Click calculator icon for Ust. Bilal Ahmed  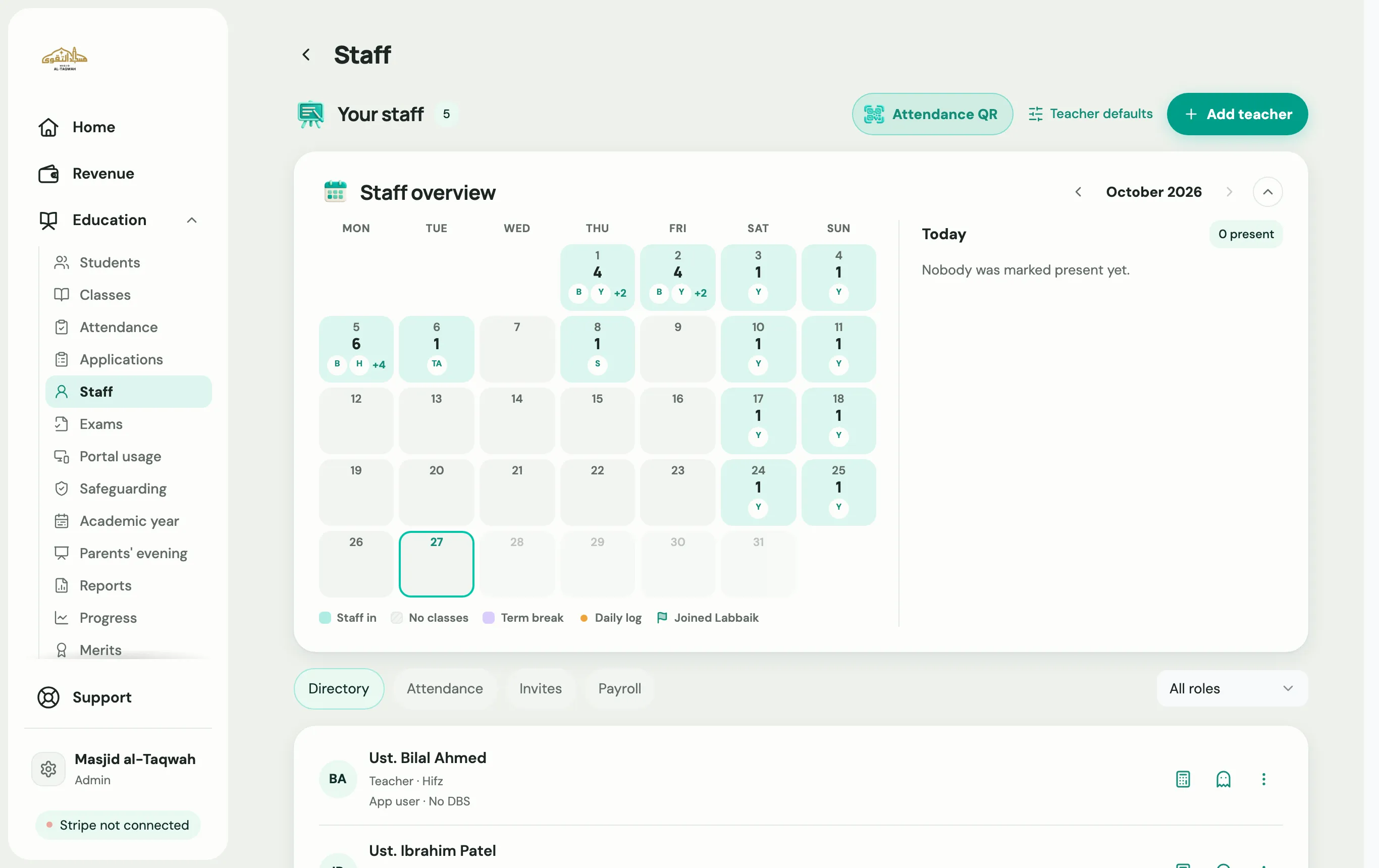click(x=1183, y=779)
